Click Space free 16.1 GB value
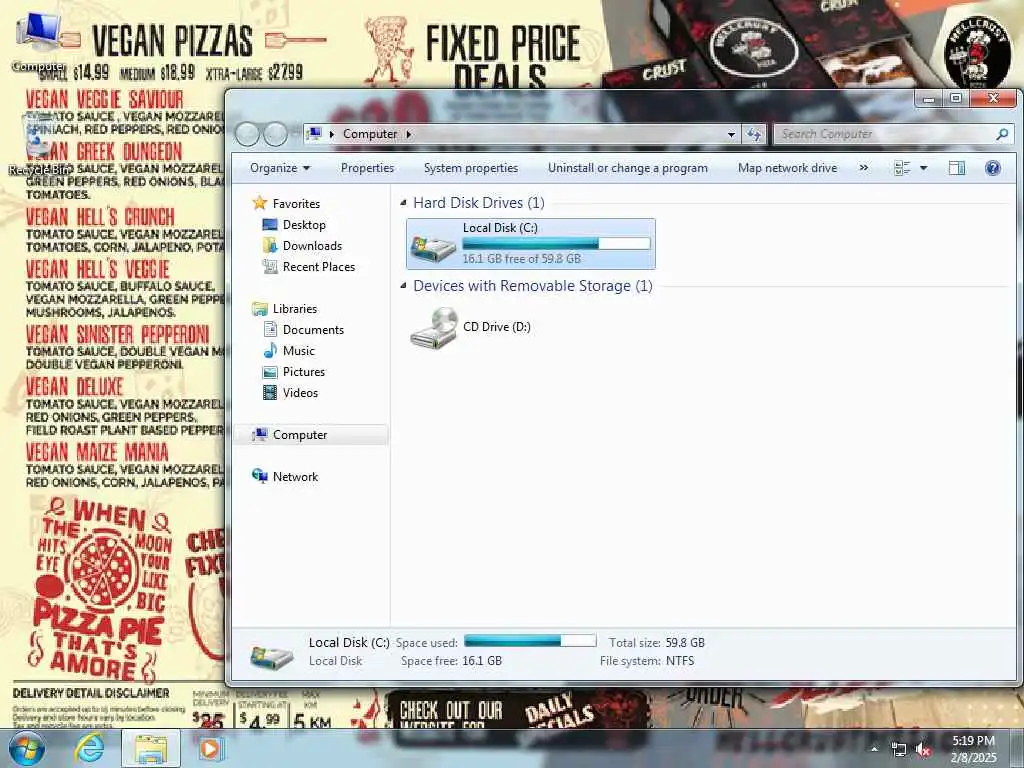1024x768 pixels. click(x=482, y=661)
